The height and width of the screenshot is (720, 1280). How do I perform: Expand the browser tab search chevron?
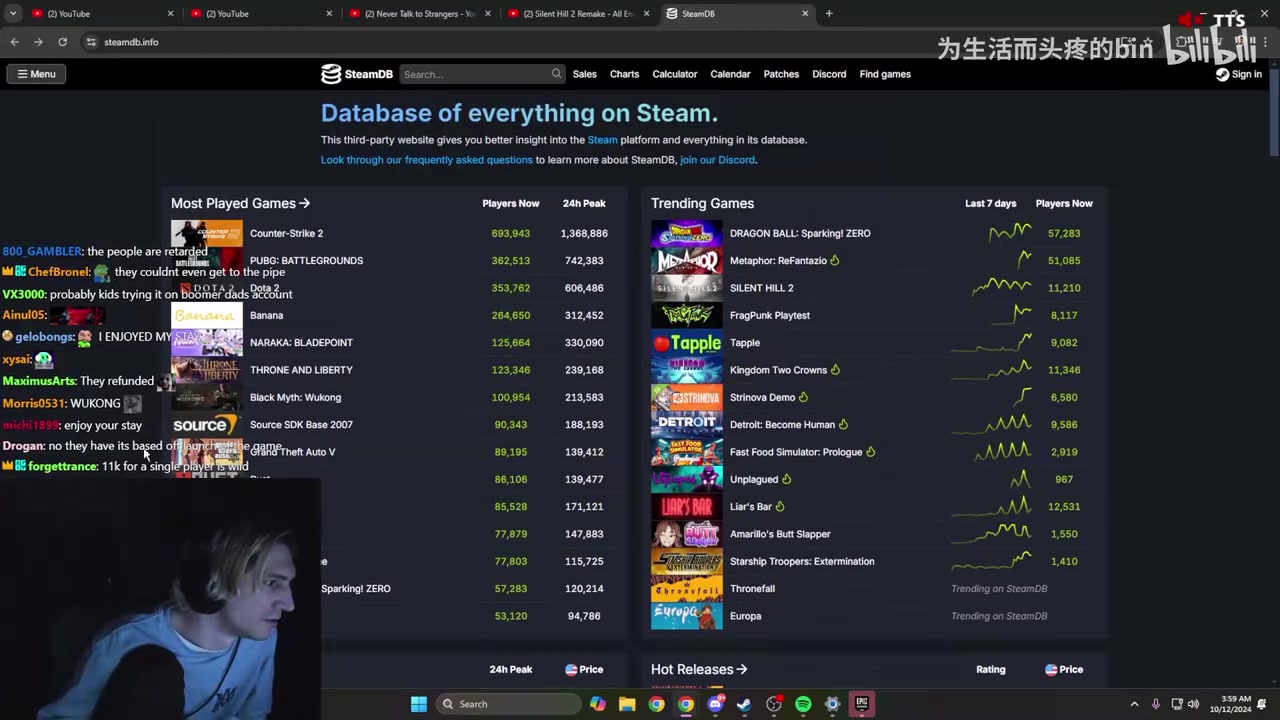click(13, 14)
